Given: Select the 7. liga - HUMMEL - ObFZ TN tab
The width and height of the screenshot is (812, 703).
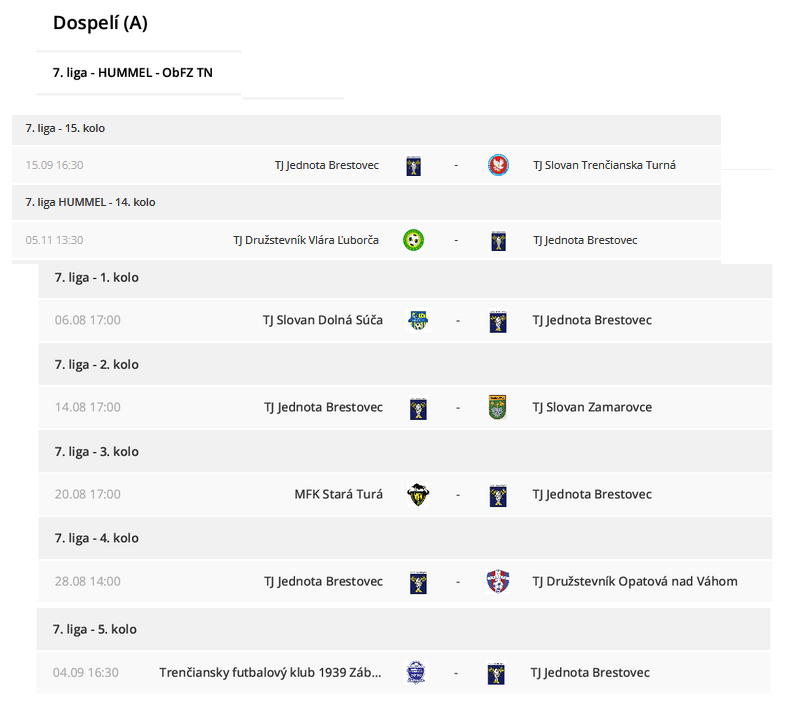Looking at the screenshot, I should point(133,72).
